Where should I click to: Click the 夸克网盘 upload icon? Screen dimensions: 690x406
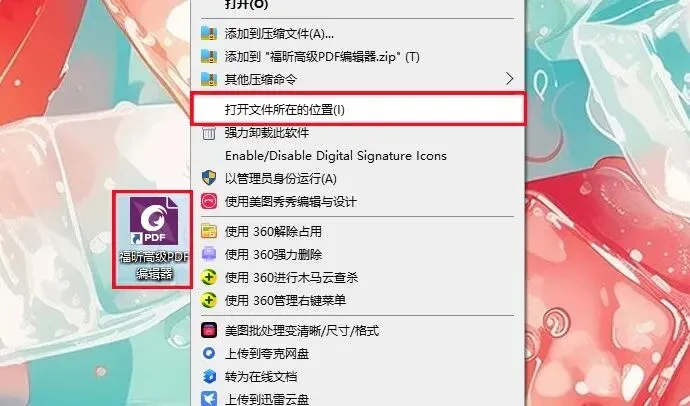coord(209,353)
